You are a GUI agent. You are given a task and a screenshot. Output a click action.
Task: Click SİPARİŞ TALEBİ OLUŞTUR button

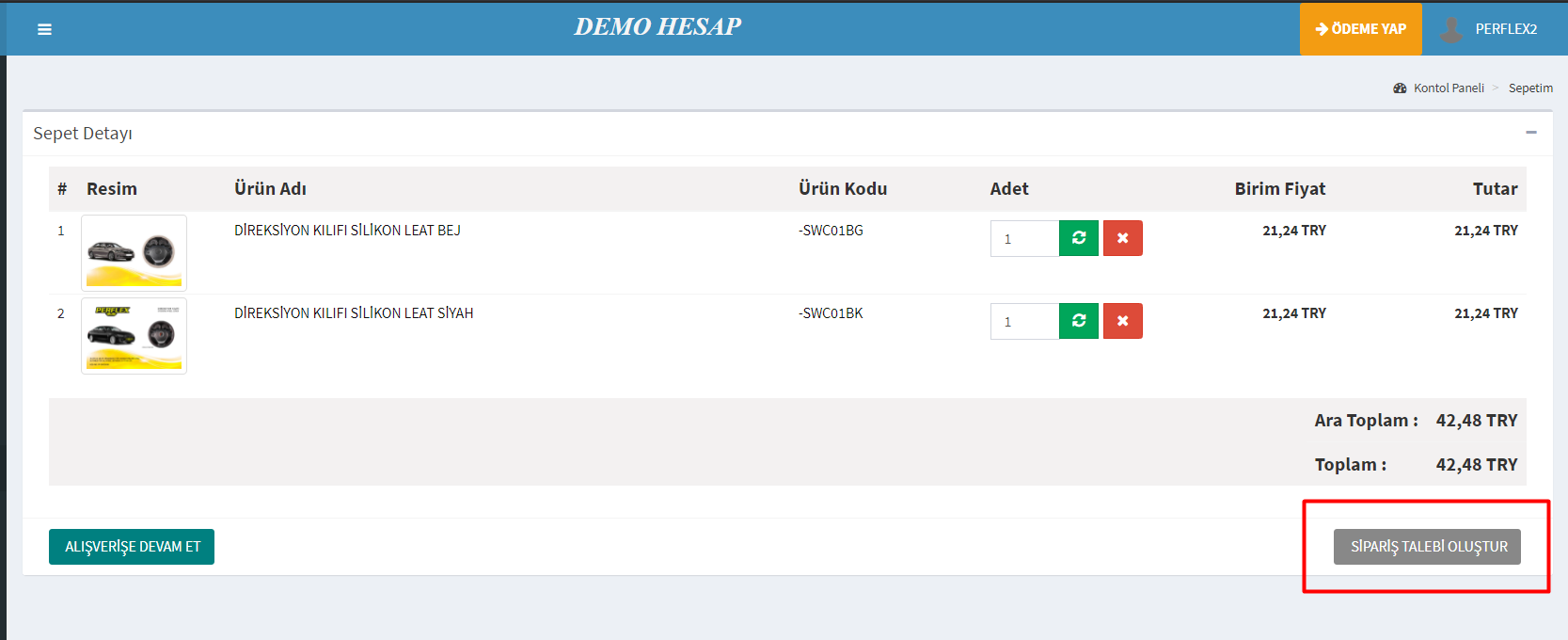[1427, 547]
